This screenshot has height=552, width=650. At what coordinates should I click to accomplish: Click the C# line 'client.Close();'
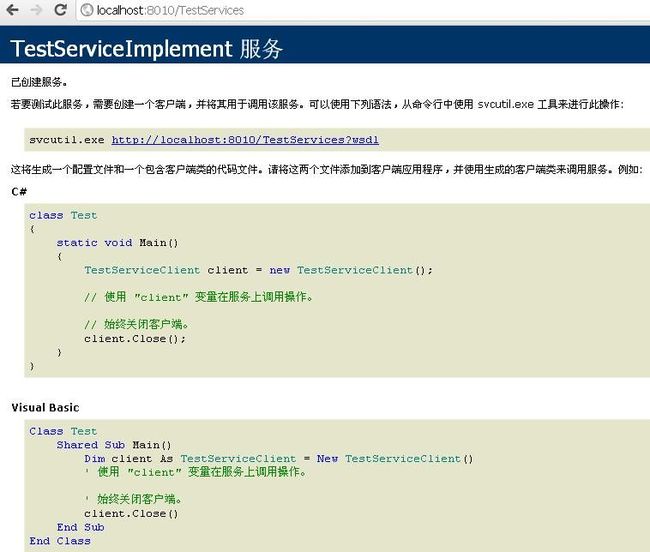point(135,339)
